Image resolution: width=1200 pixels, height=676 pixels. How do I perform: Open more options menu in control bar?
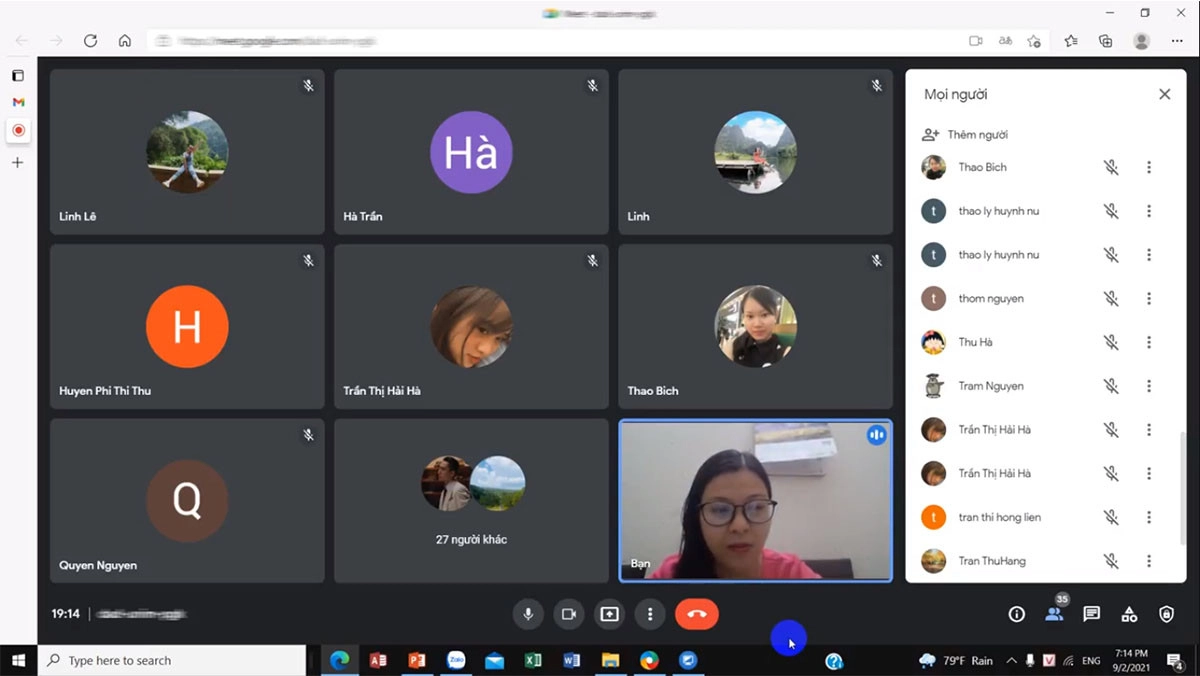[x=650, y=614]
